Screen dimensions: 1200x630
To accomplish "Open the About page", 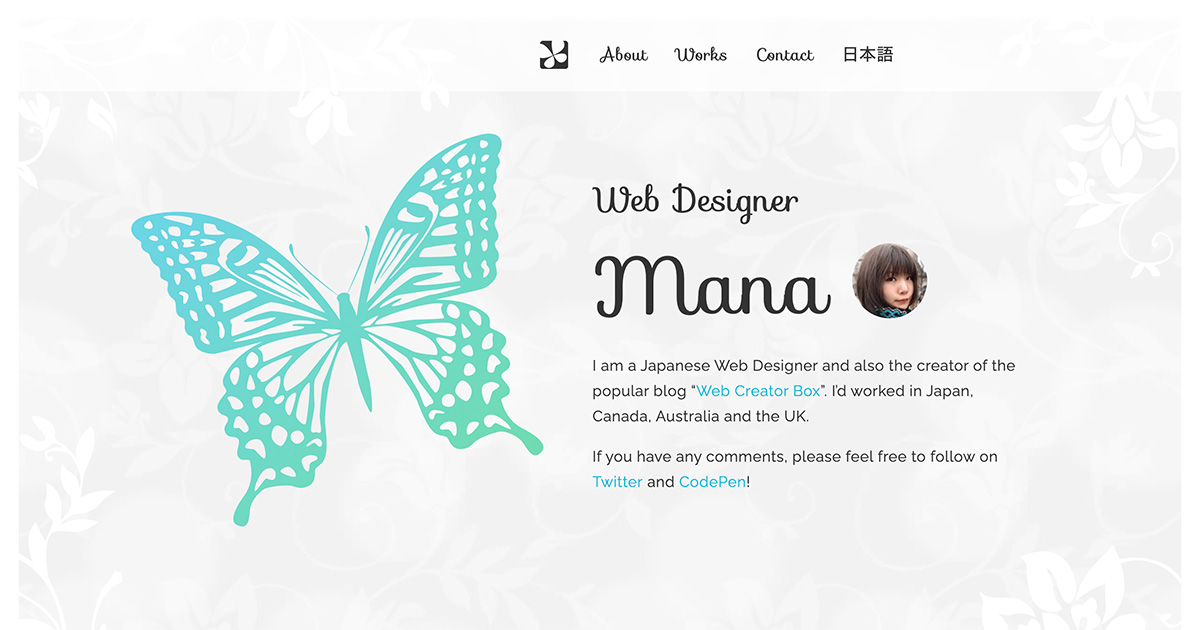I will (624, 55).
